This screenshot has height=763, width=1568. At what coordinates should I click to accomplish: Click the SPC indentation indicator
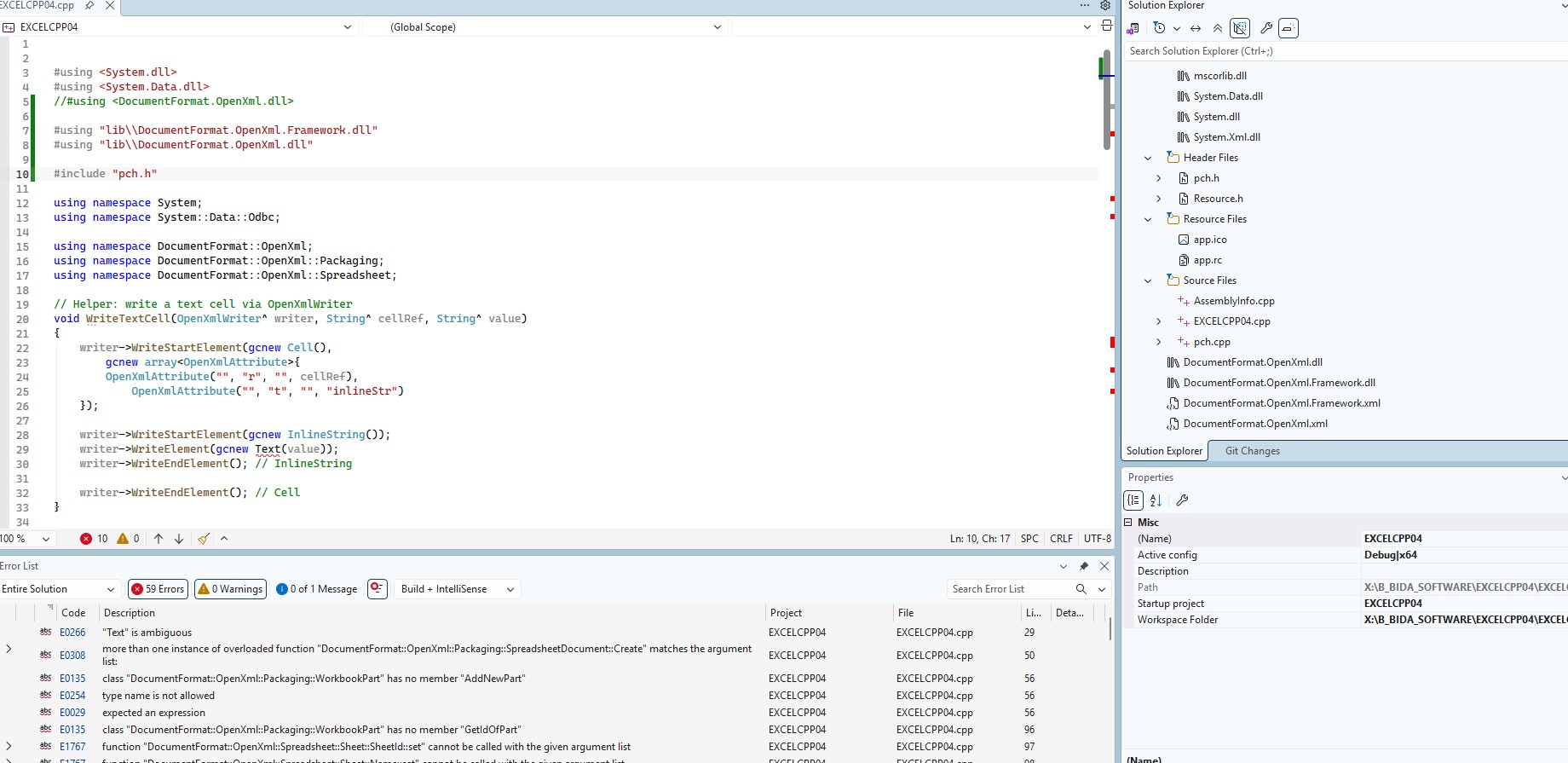(x=1029, y=539)
